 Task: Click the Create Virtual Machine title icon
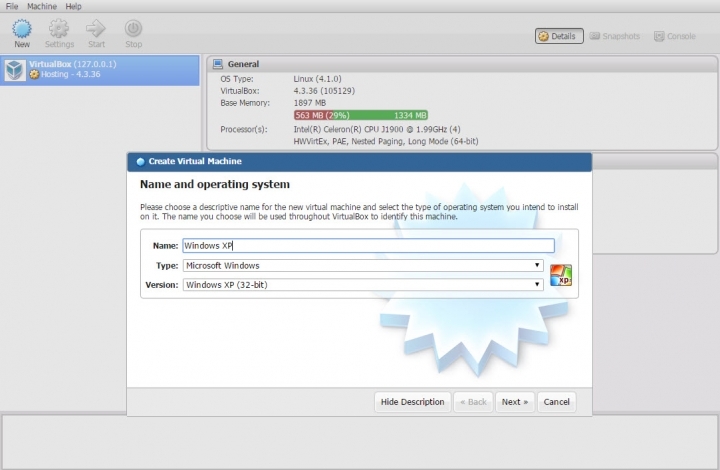[x=141, y=162]
